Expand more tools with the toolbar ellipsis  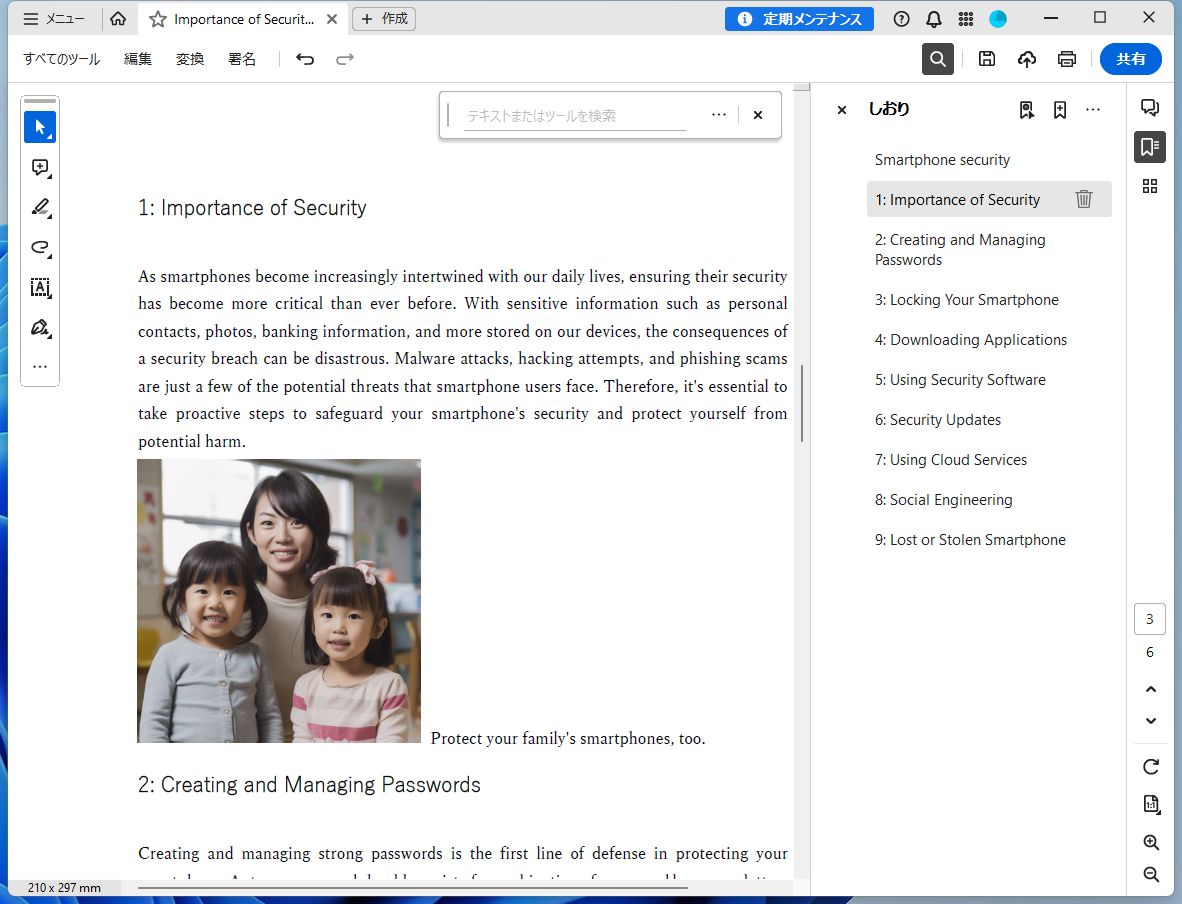[x=40, y=367]
